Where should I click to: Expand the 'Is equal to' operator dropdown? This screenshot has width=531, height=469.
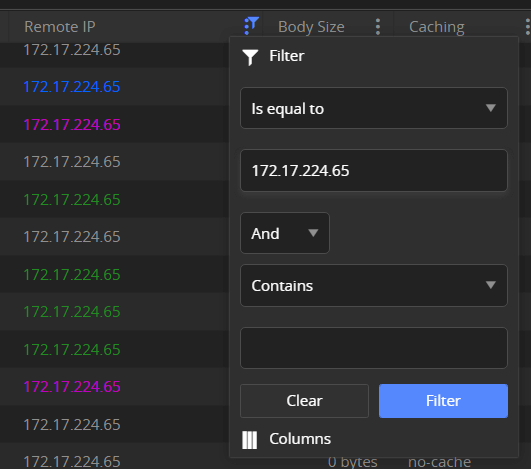point(374,108)
